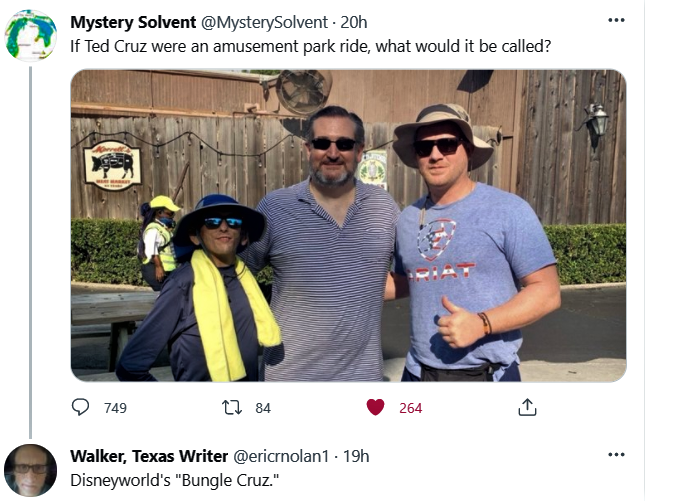The width and height of the screenshot is (678, 501).
Task: Unlike the tweet via red heart
Action: point(375,407)
